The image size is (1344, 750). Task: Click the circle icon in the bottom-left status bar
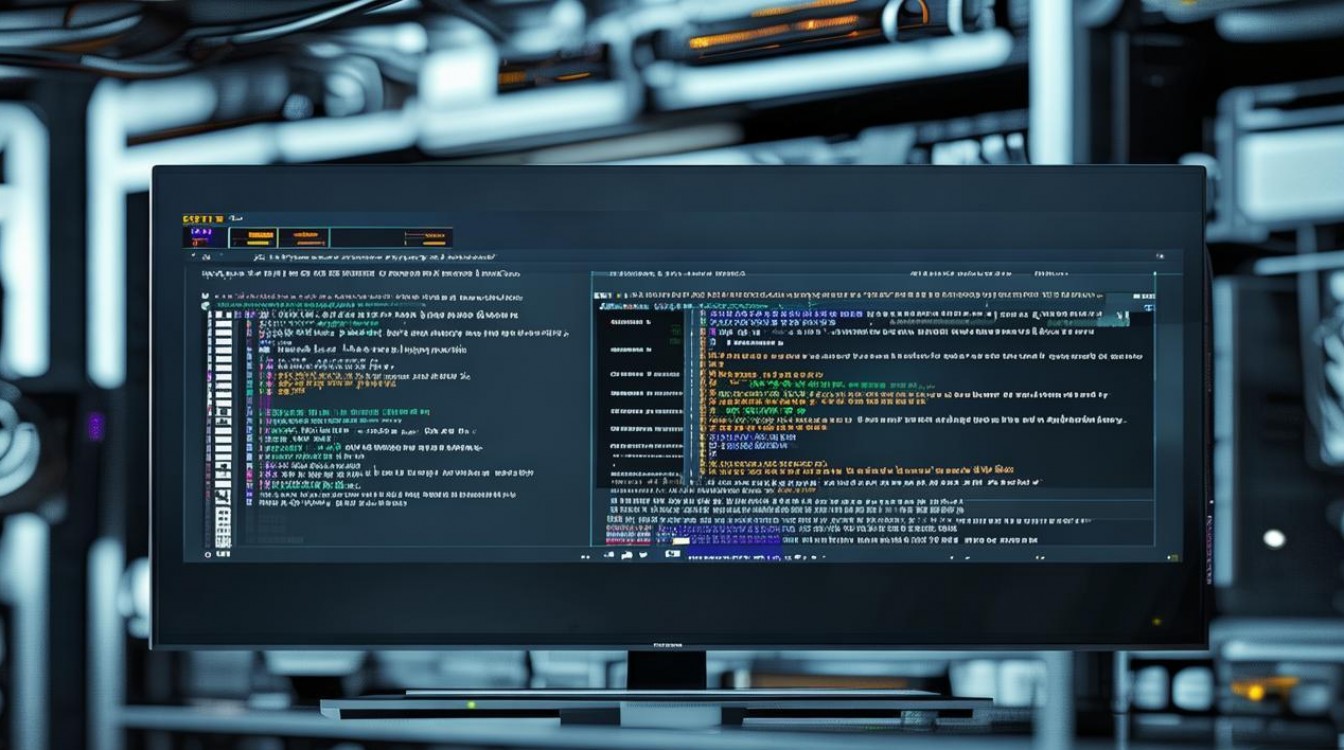[x=207, y=553]
